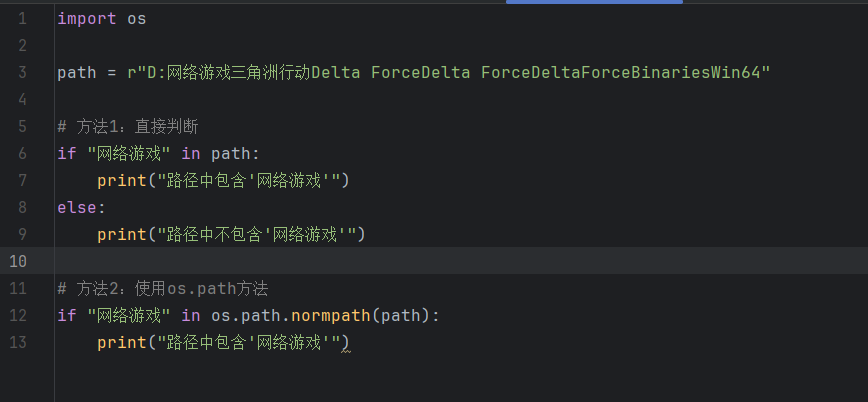868x402 pixels.
Task: Click the warning squiggle ending line 13
Action: (x=345, y=349)
